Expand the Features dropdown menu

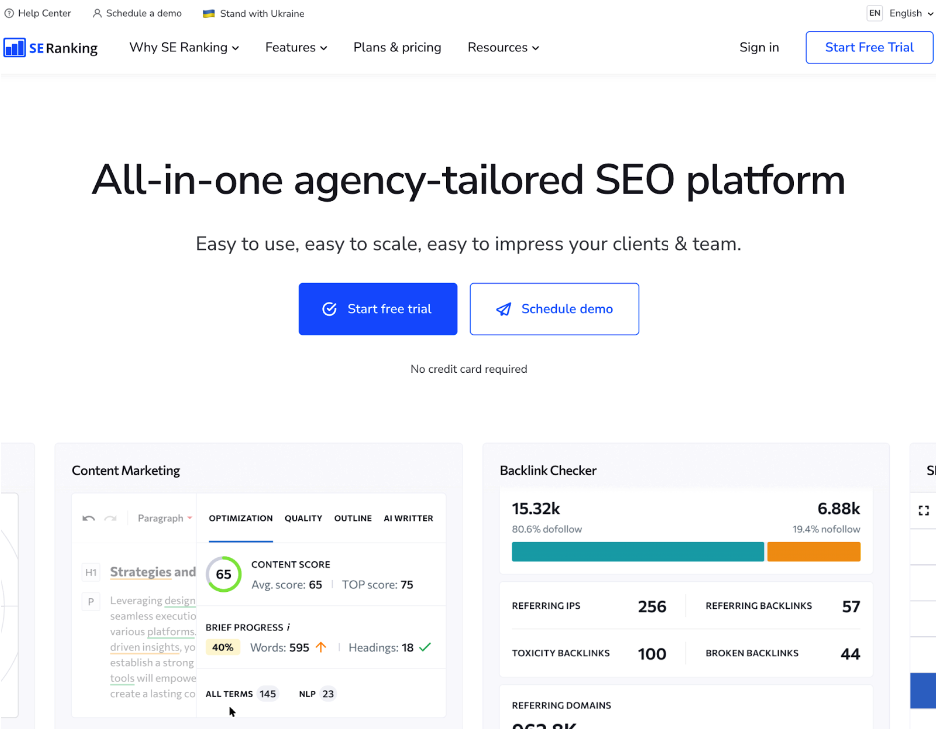tap(296, 47)
